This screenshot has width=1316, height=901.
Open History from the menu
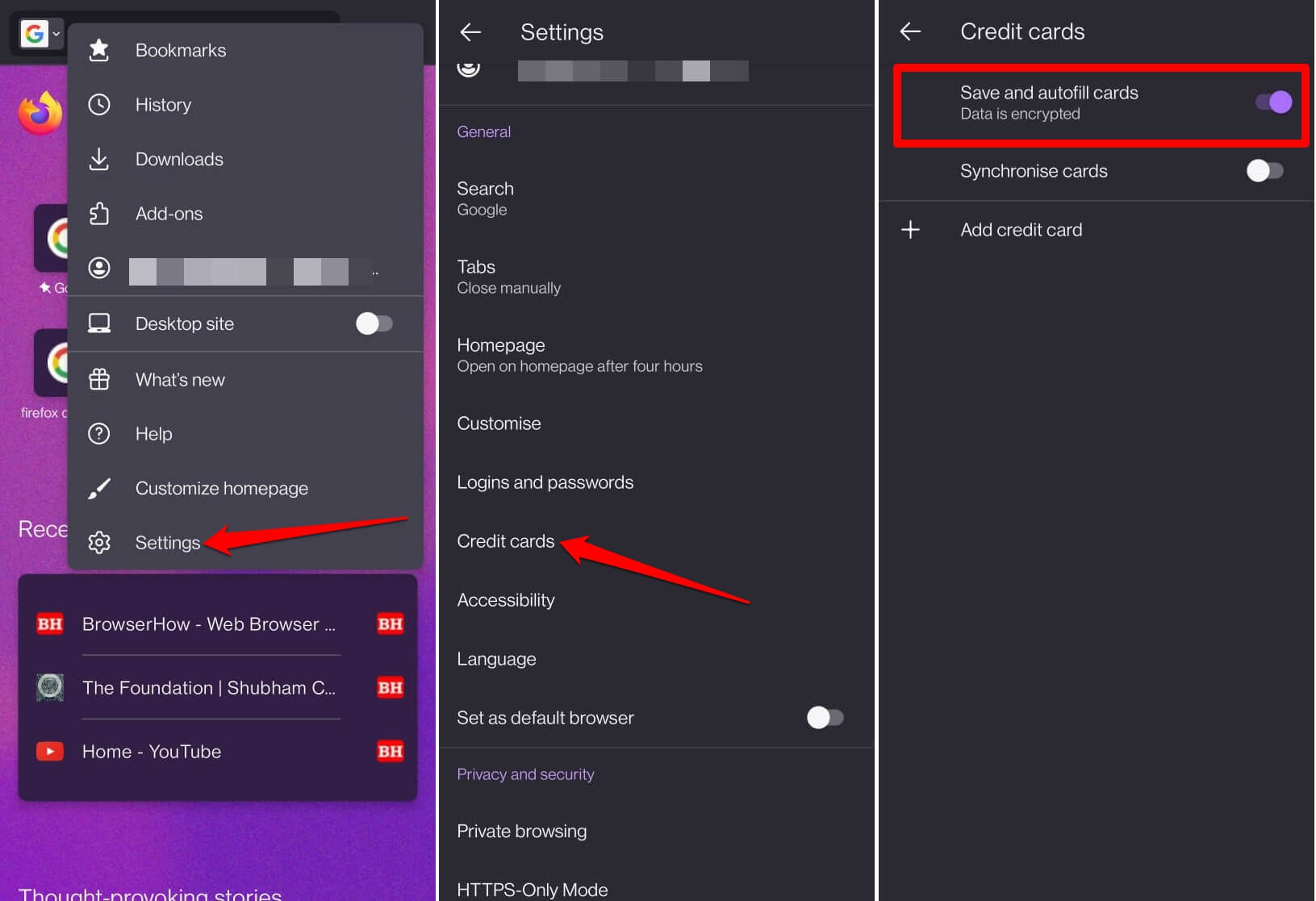pos(245,104)
